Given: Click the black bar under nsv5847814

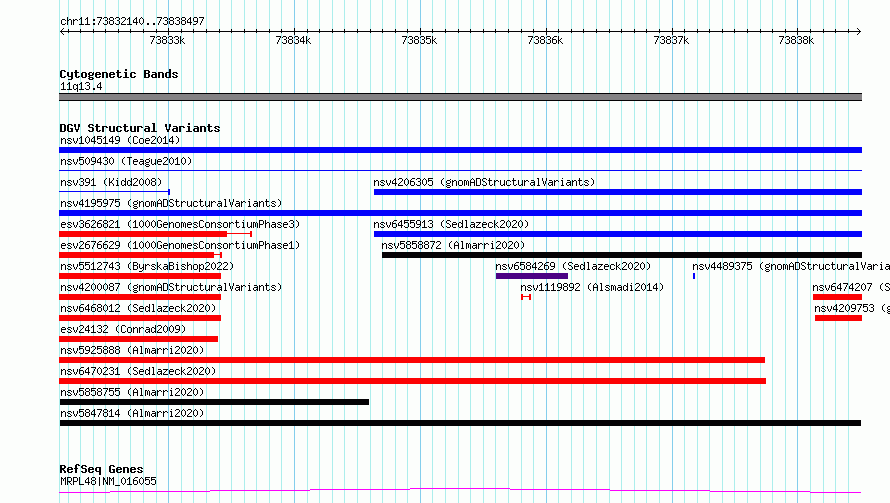Looking at the screenshot, I should pyautogui.click(x=460, y=423).
